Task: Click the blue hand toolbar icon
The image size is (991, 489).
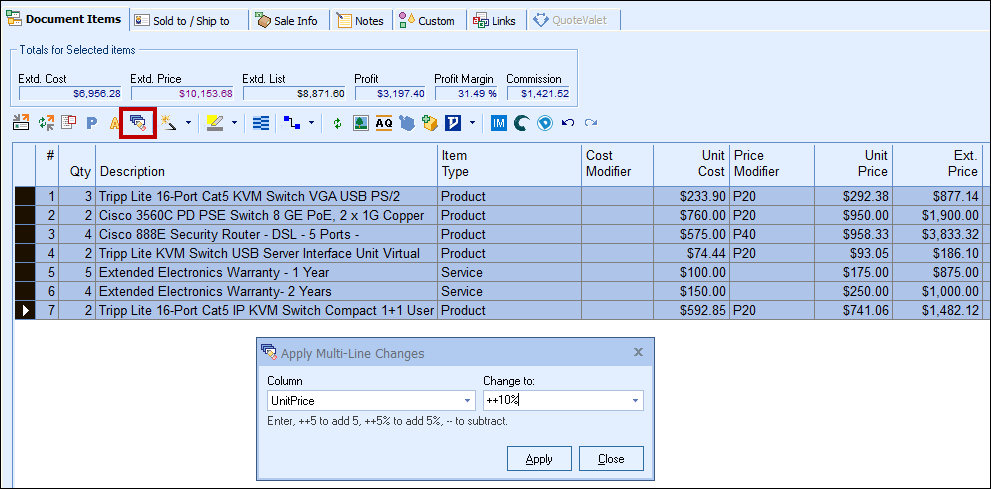Action: tap(406, 123)
